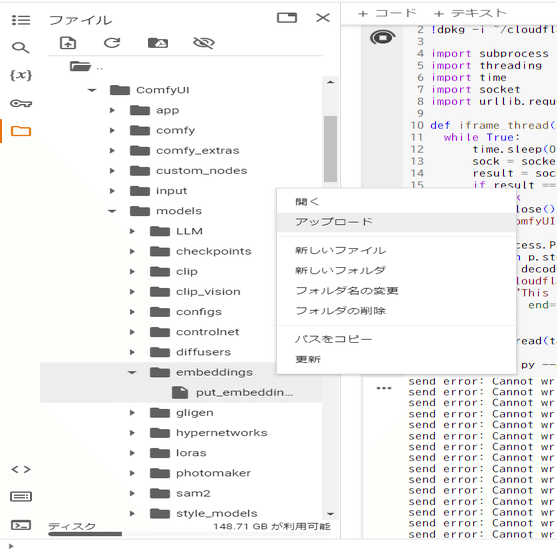Refresh the file browser listing

112,43
